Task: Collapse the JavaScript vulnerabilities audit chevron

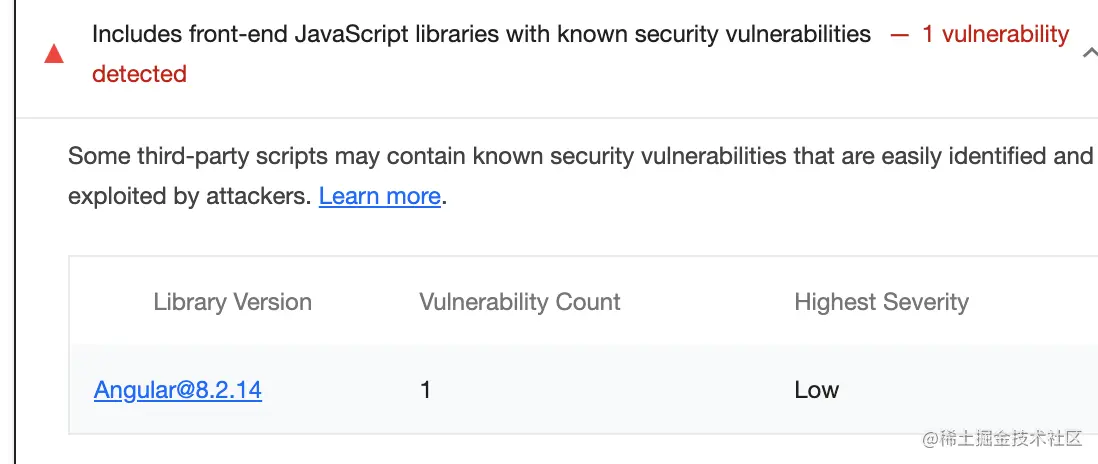Action: pyautogui.click(x=1088, y=54)
